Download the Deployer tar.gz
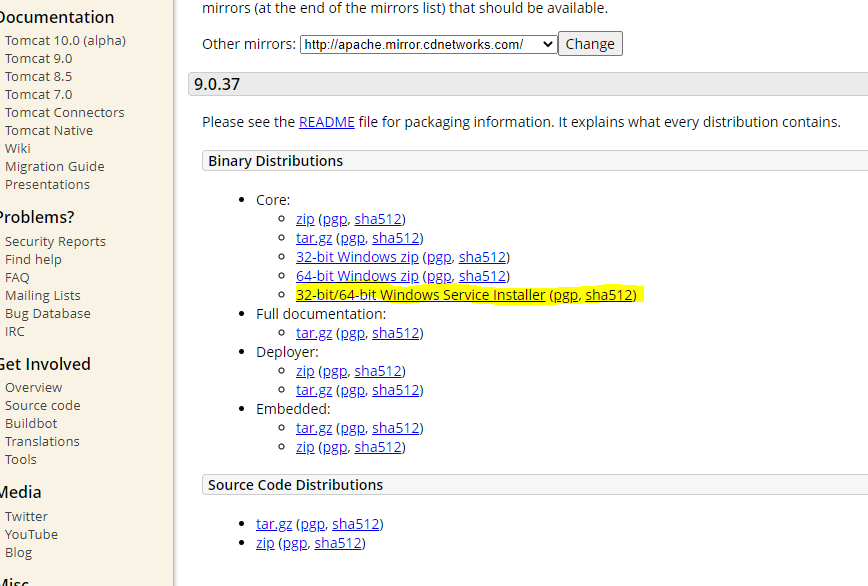This screenshot has height=586, width=868. click(x=314, y=390)
